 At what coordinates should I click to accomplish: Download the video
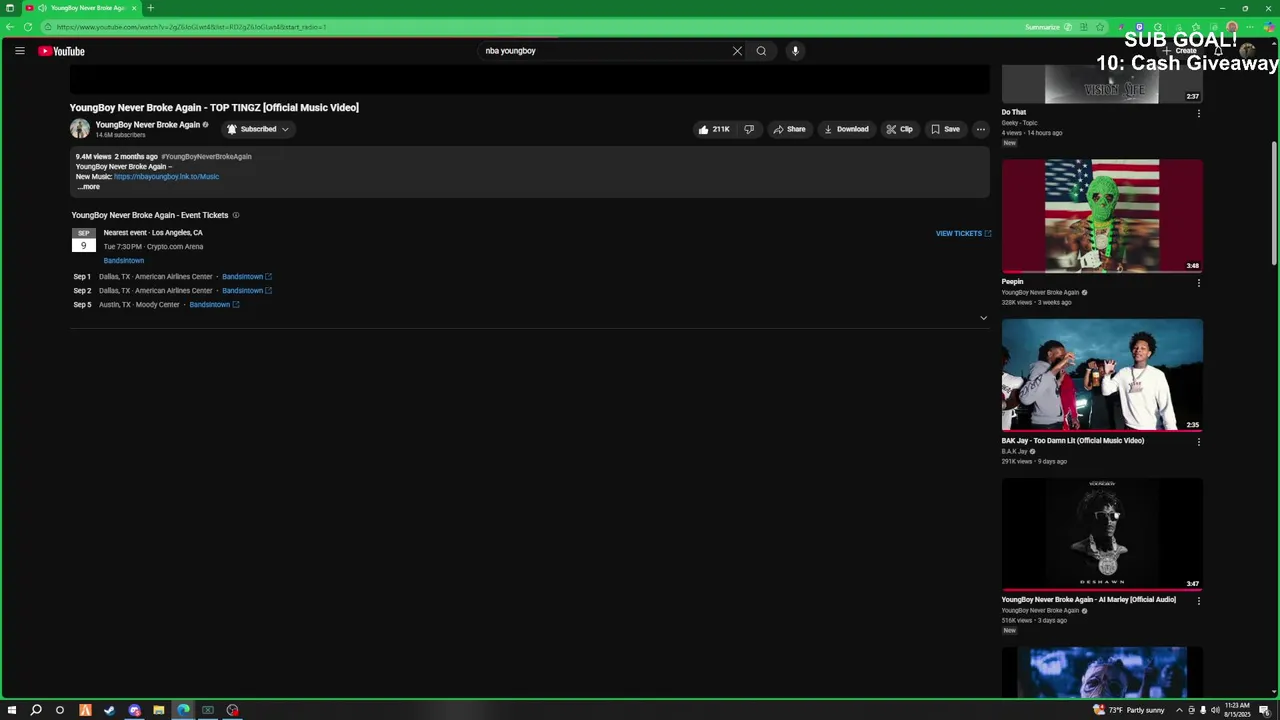click(846, 129)
